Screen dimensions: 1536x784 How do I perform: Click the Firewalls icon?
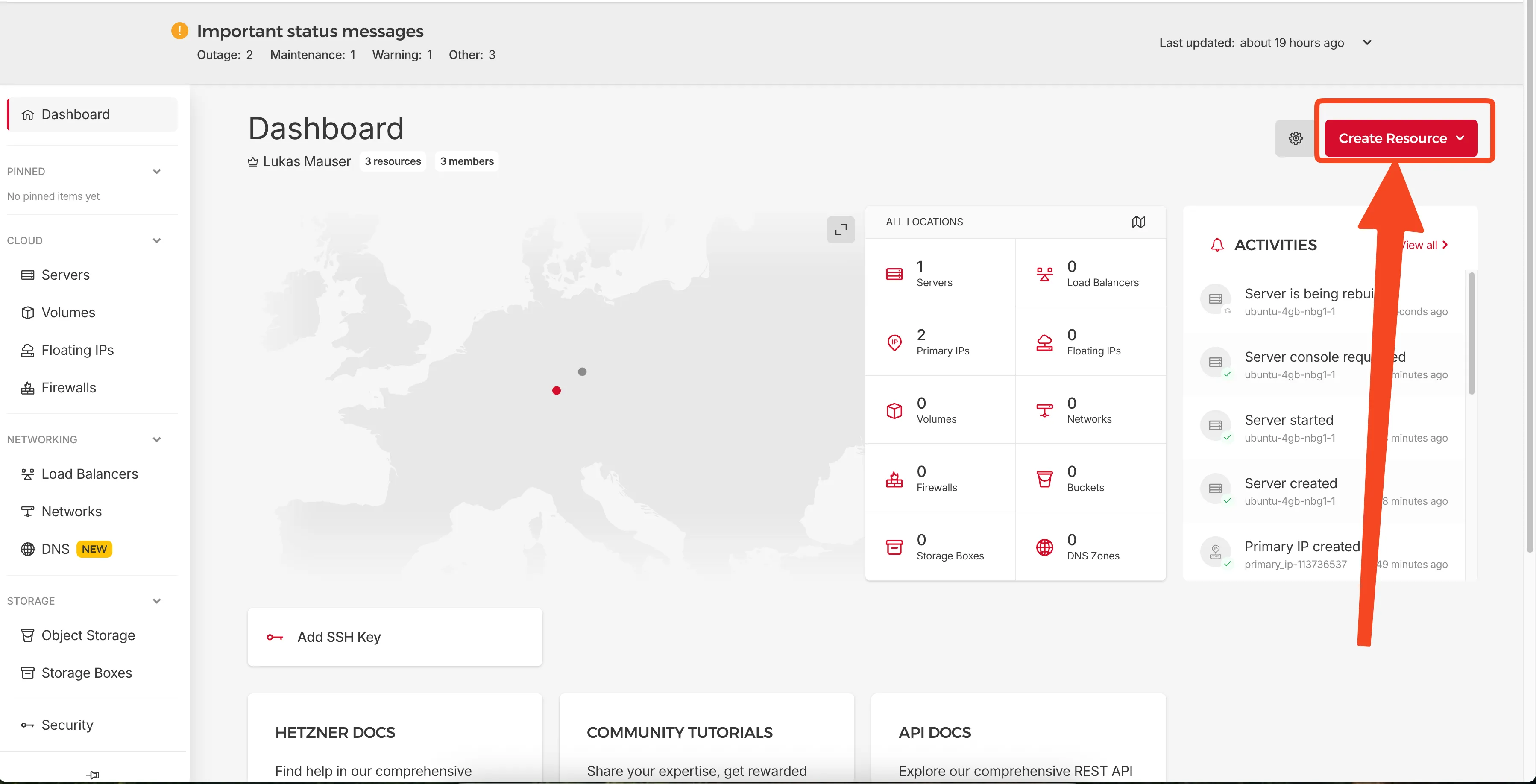point(27,387)
